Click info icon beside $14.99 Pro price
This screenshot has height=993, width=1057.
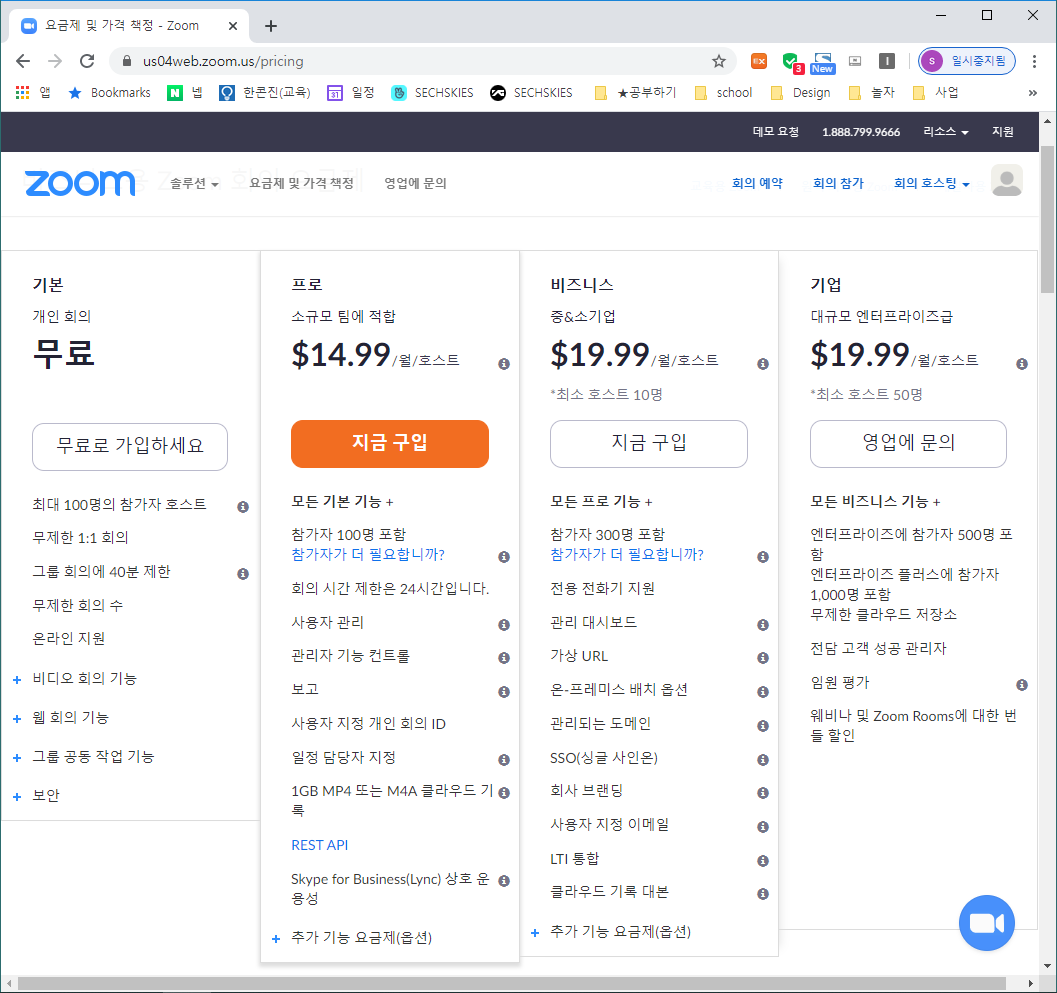[x=504, y=364]
